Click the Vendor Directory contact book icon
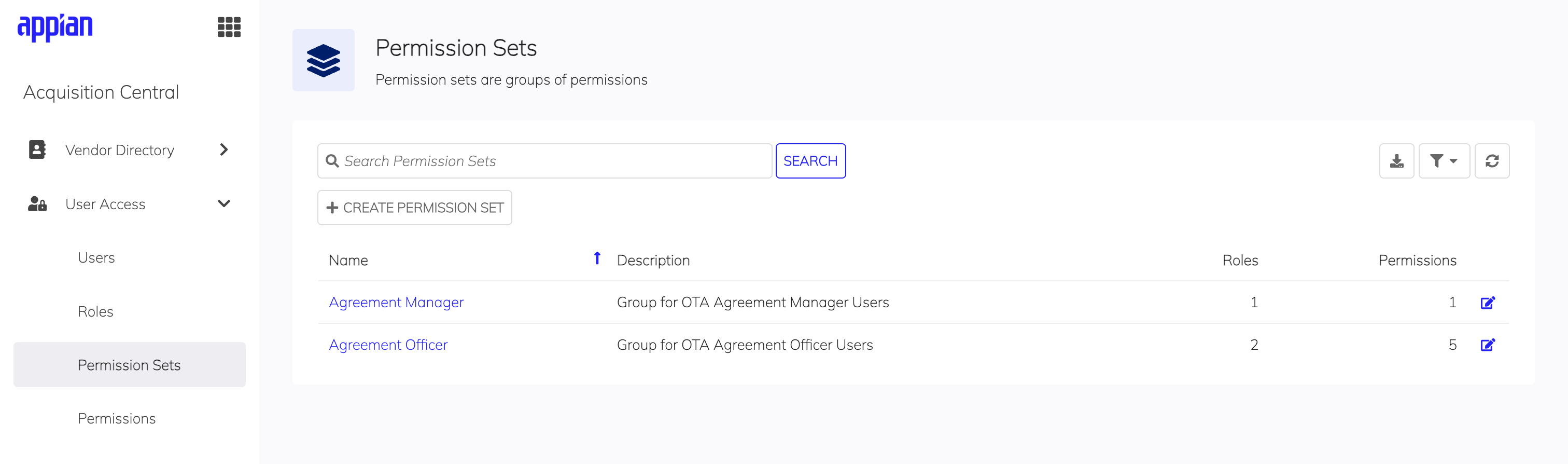 (x=37, y=149)
